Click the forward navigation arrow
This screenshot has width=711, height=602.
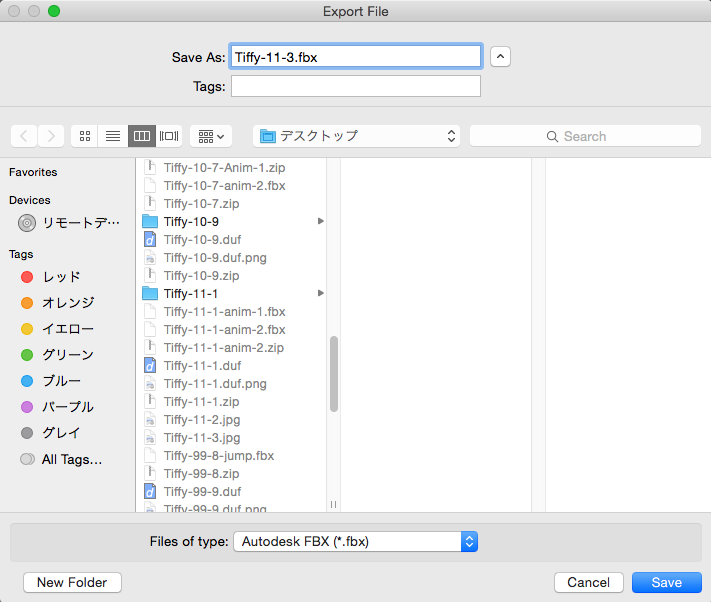click(x=51, y=136)
